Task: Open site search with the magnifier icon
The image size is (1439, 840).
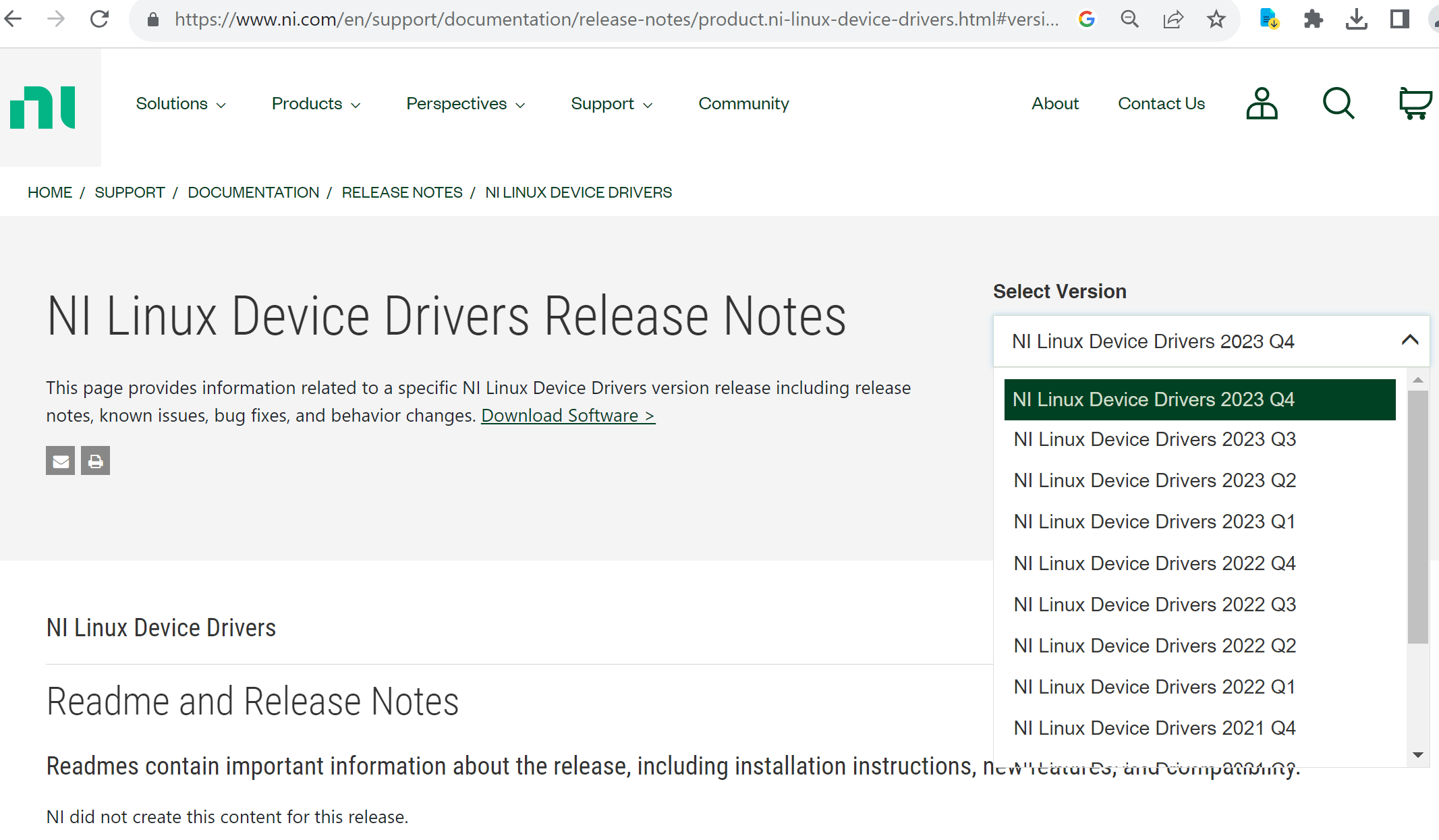Action: tap(1338, 104)
